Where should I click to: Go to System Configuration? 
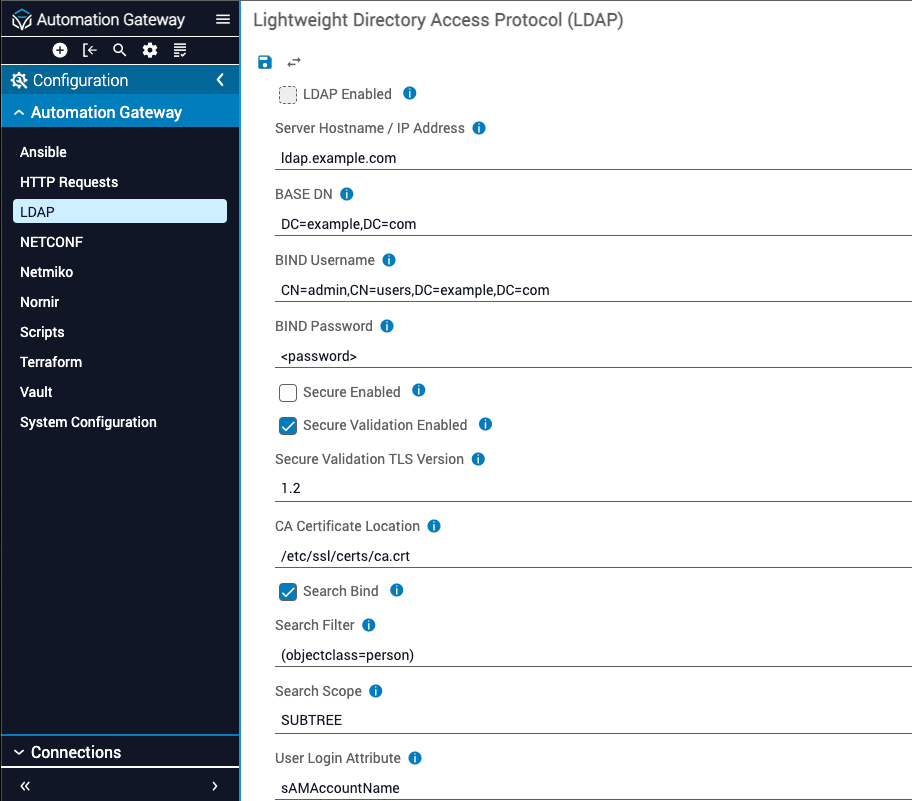click(88, 422)
